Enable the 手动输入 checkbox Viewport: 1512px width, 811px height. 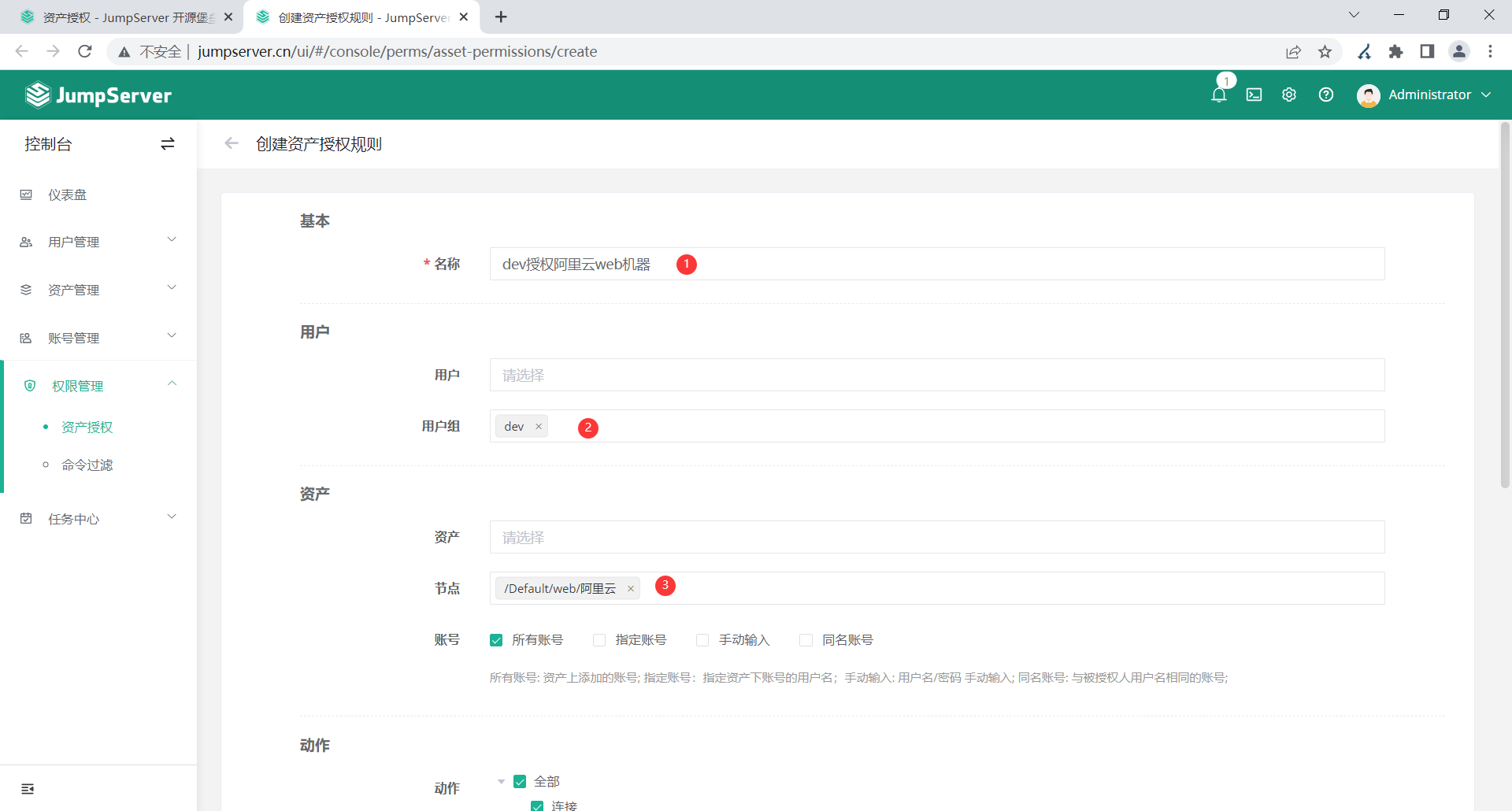click(x=702, y=640)
